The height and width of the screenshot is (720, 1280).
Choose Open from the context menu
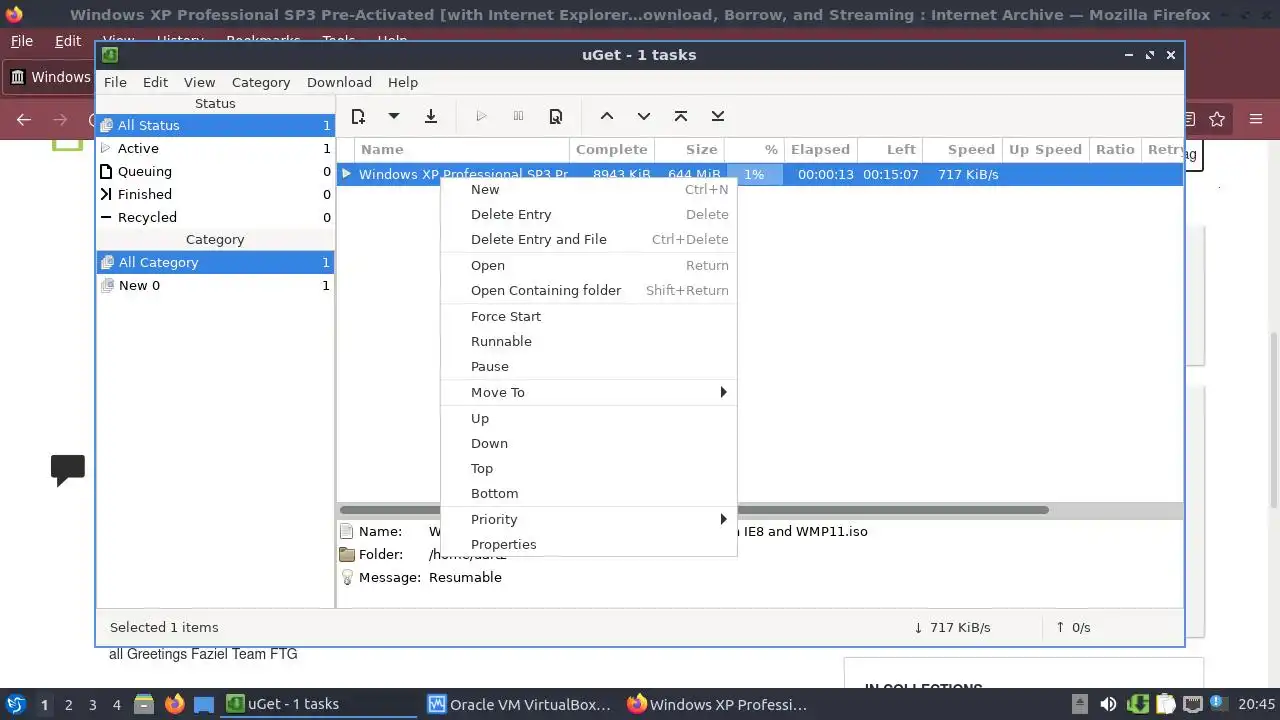coord(588,265)
